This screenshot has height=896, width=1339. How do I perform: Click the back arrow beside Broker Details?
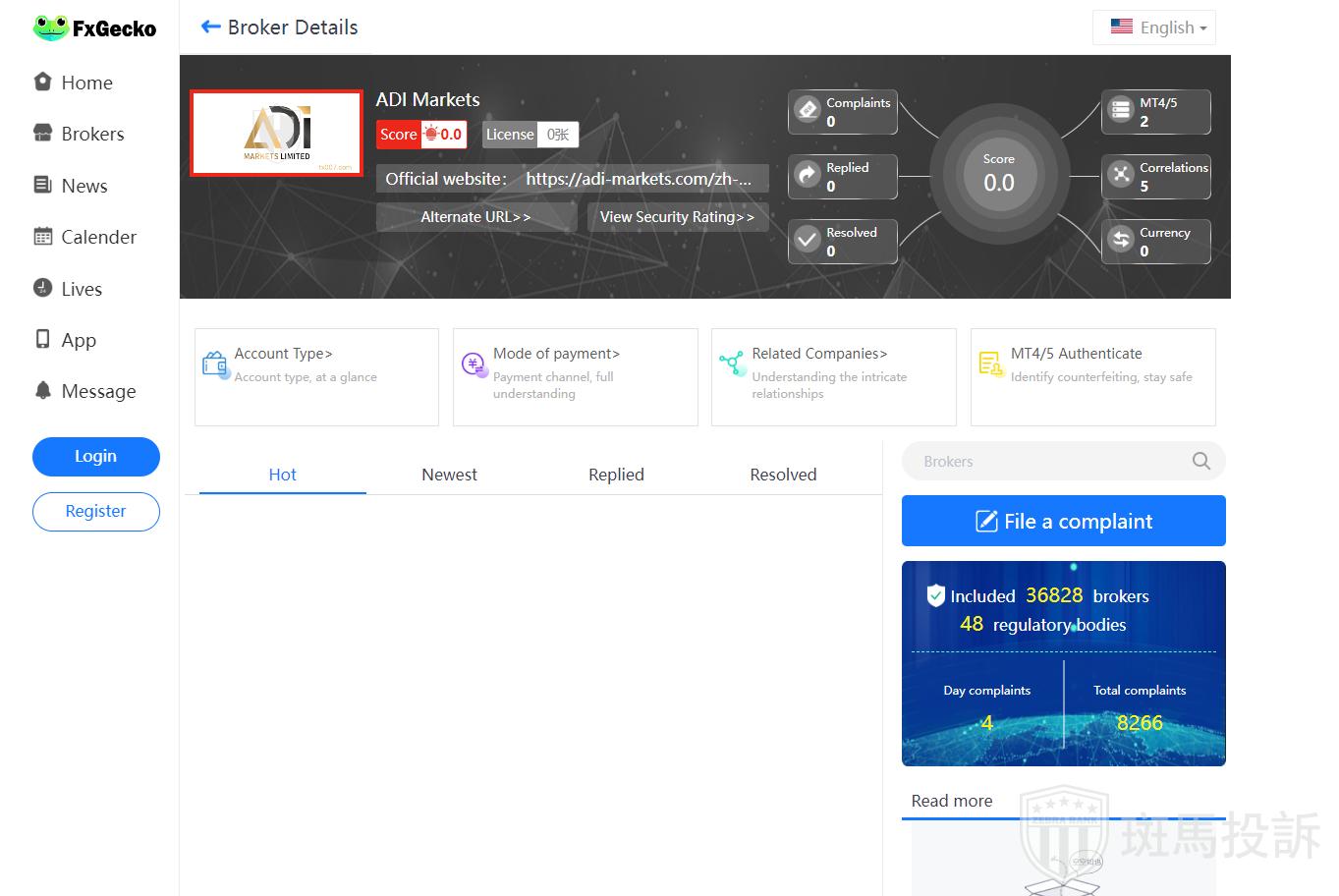point(210,28)
